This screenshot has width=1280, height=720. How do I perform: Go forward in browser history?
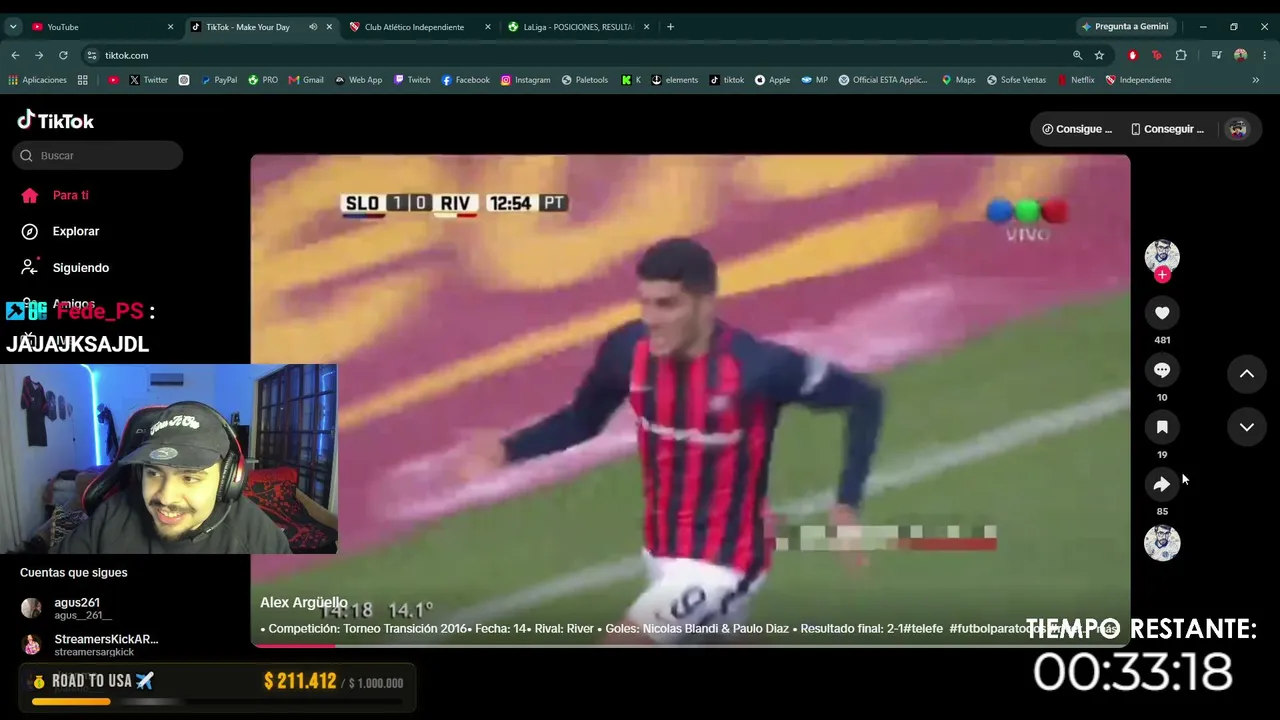(x=39, y=55)
